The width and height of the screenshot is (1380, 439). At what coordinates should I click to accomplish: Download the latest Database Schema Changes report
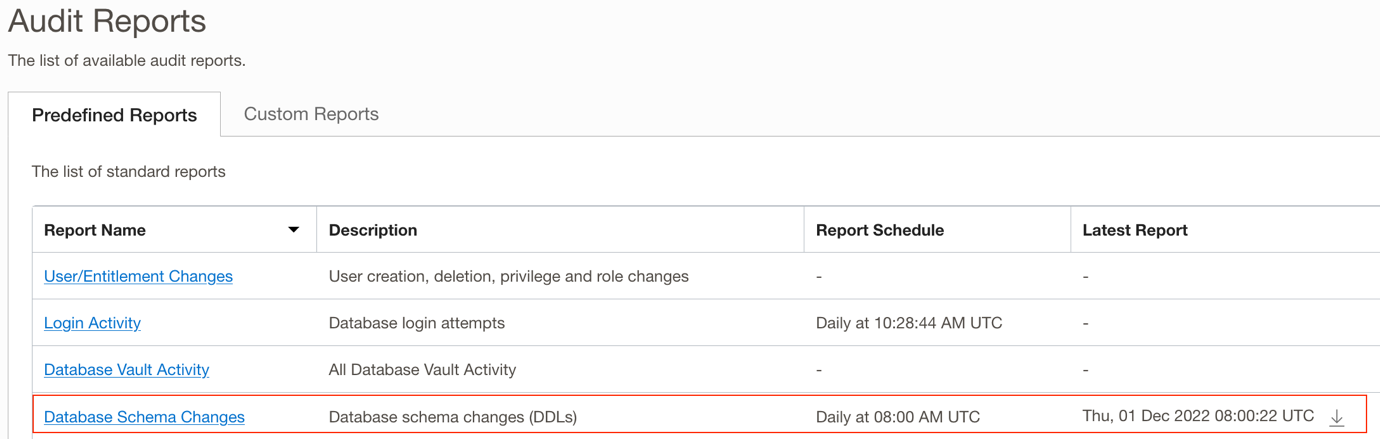coord(1336,418)
